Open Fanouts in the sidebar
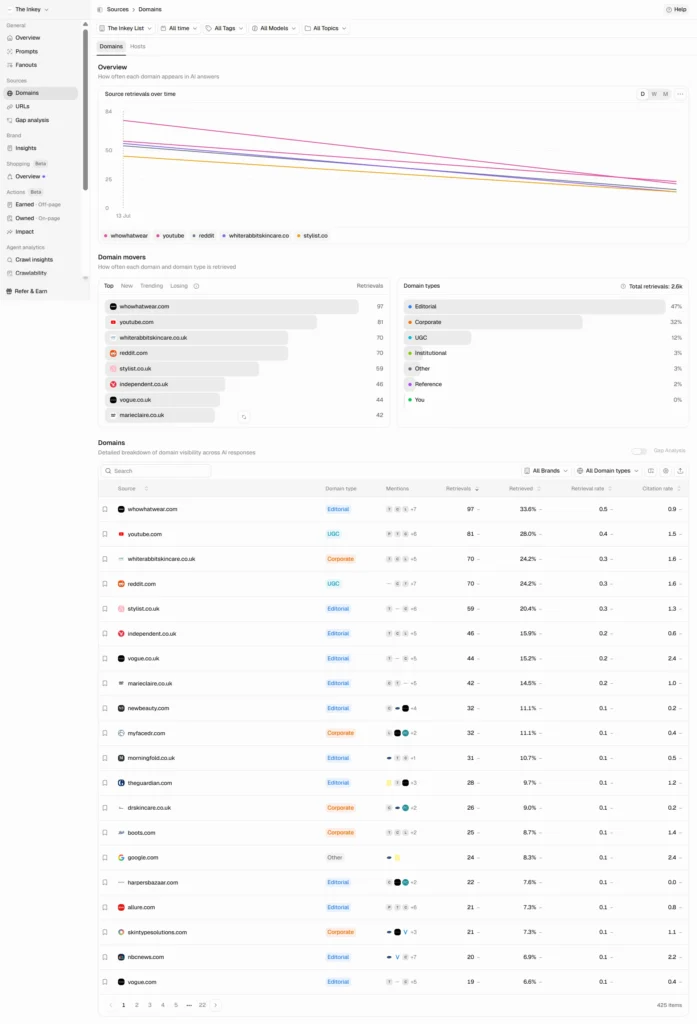Viewport: 697px width, 1024px height. tap(26, 65)
